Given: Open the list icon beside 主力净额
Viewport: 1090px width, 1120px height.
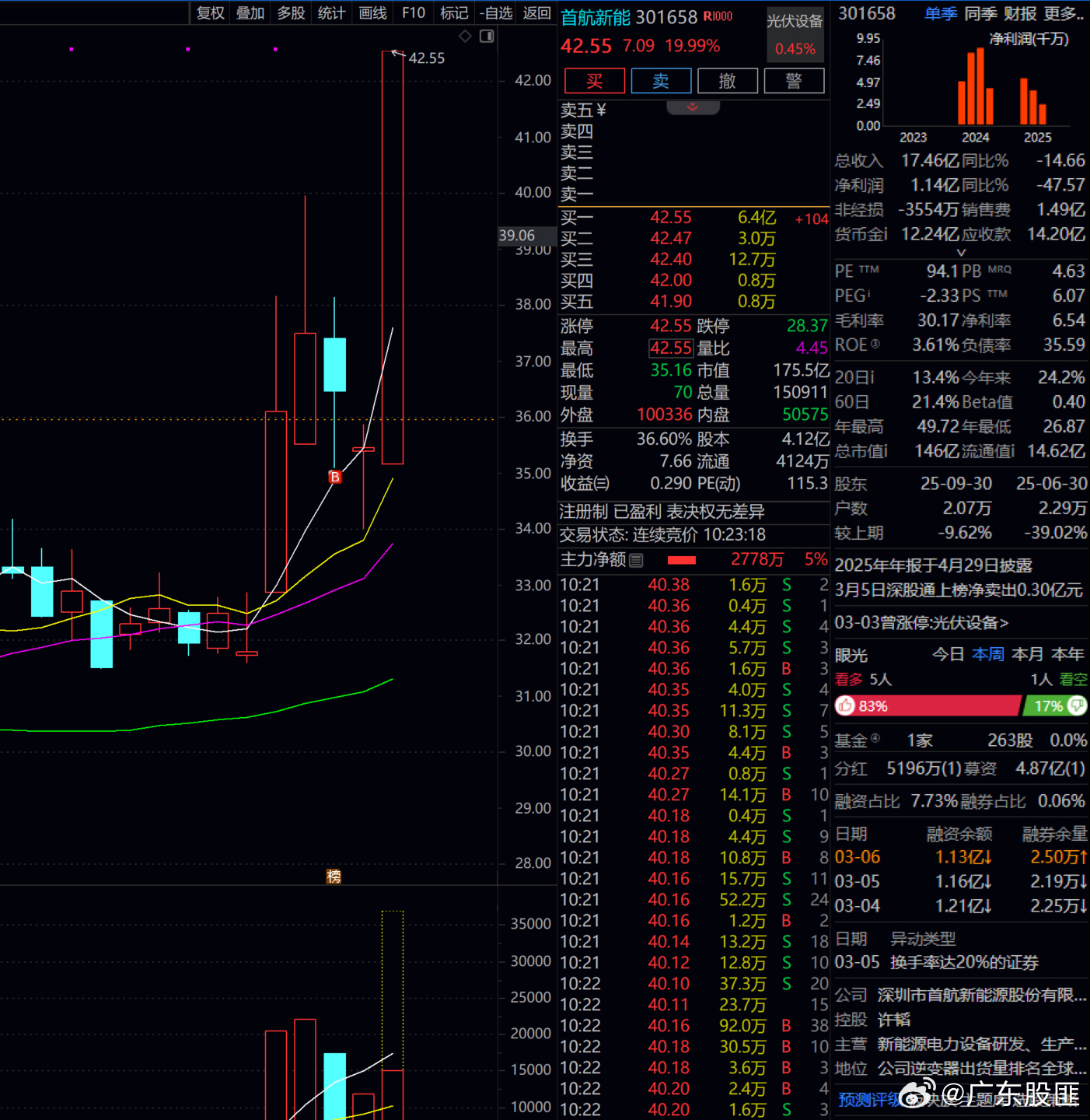Looking at the screenshot, I should click(x=636, y=560).
